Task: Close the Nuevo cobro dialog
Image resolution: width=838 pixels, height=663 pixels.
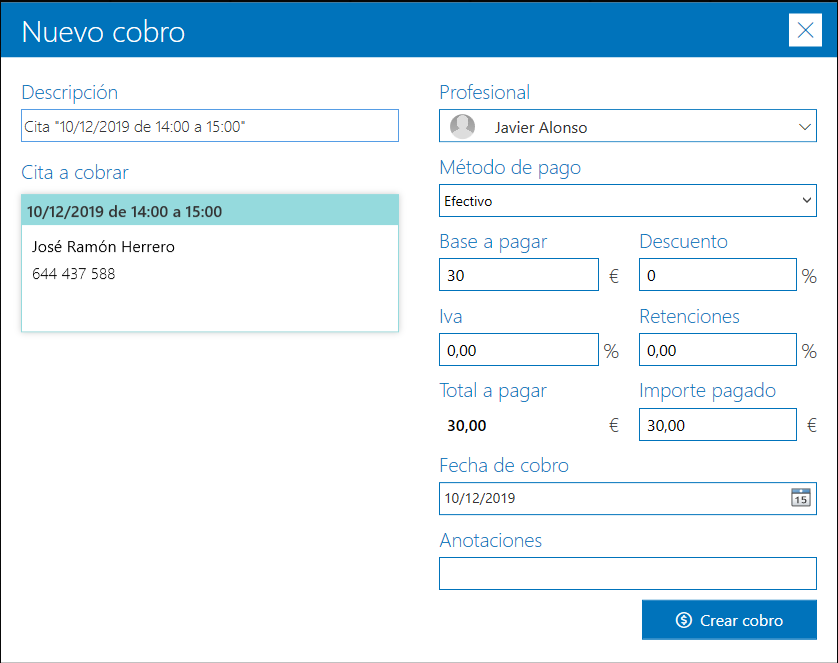Action: [805, 30]
